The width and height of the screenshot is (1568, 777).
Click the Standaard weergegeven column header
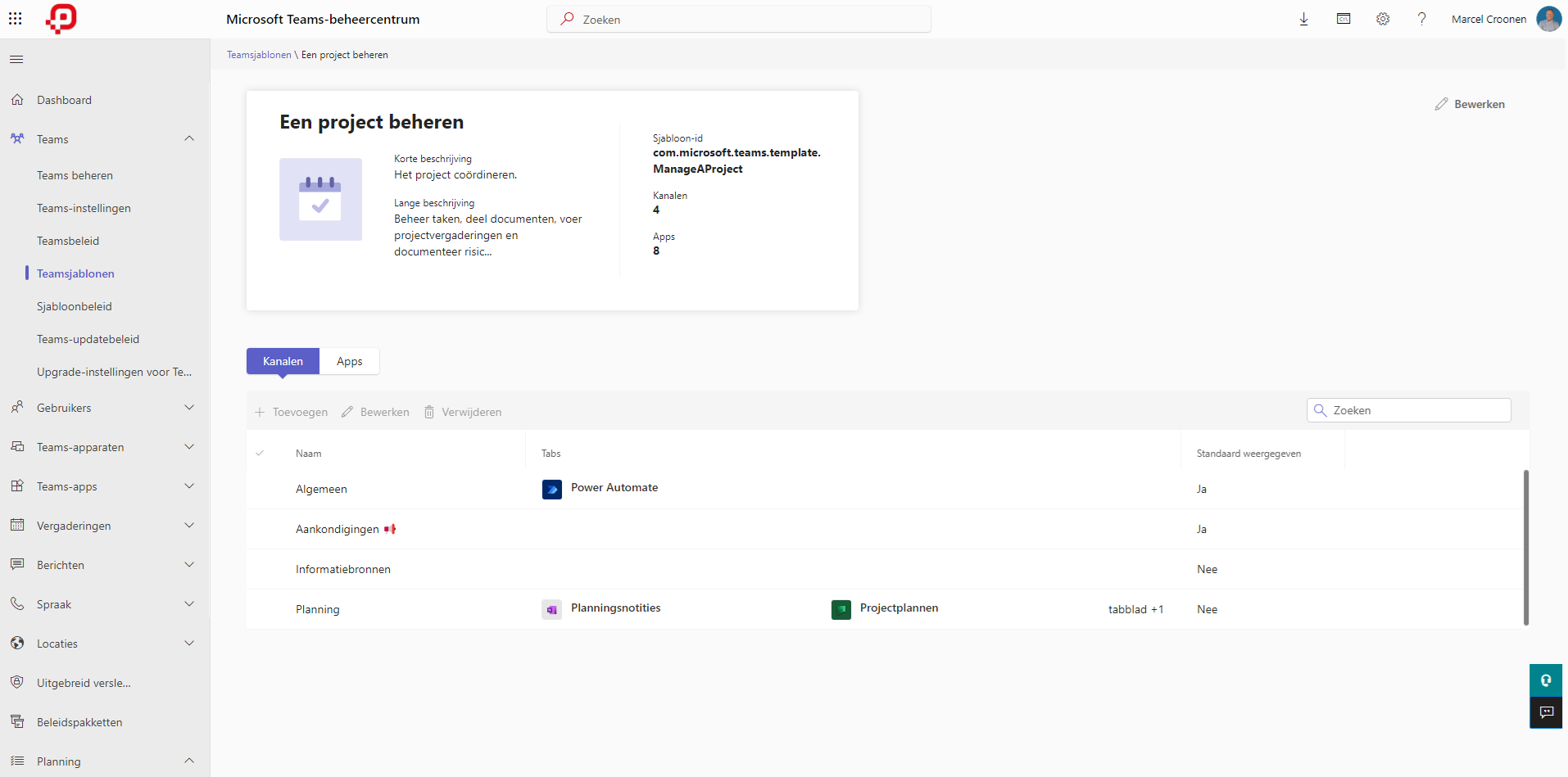(x=1249, y=454)
